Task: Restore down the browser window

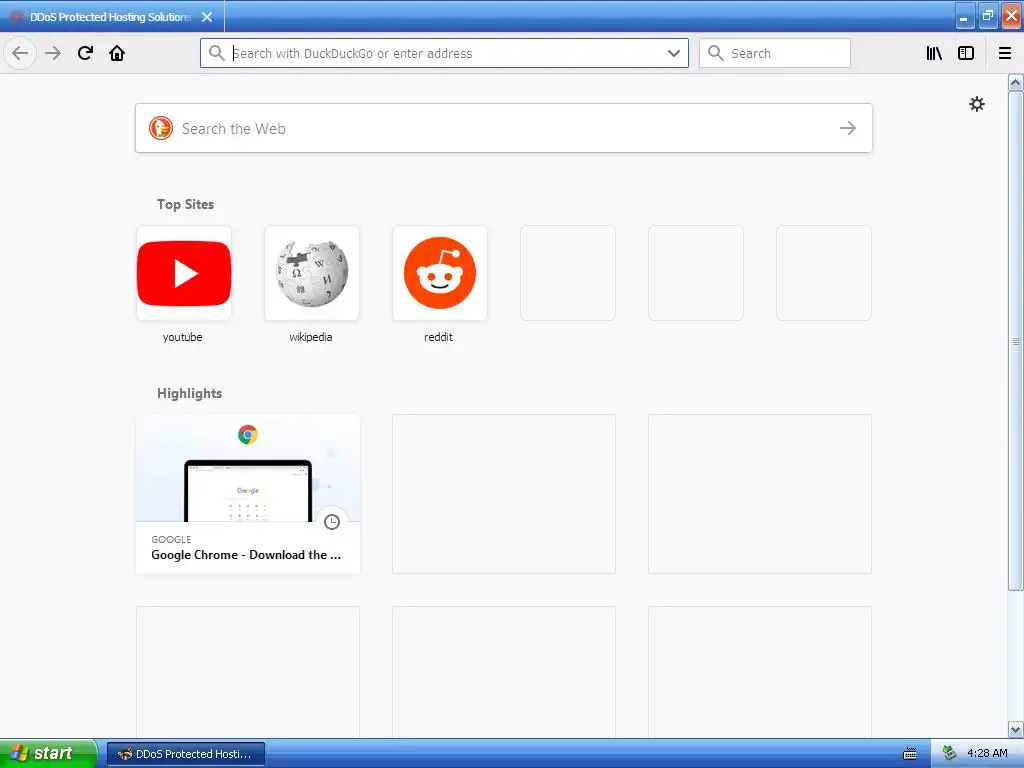Action: pos(987,16)
